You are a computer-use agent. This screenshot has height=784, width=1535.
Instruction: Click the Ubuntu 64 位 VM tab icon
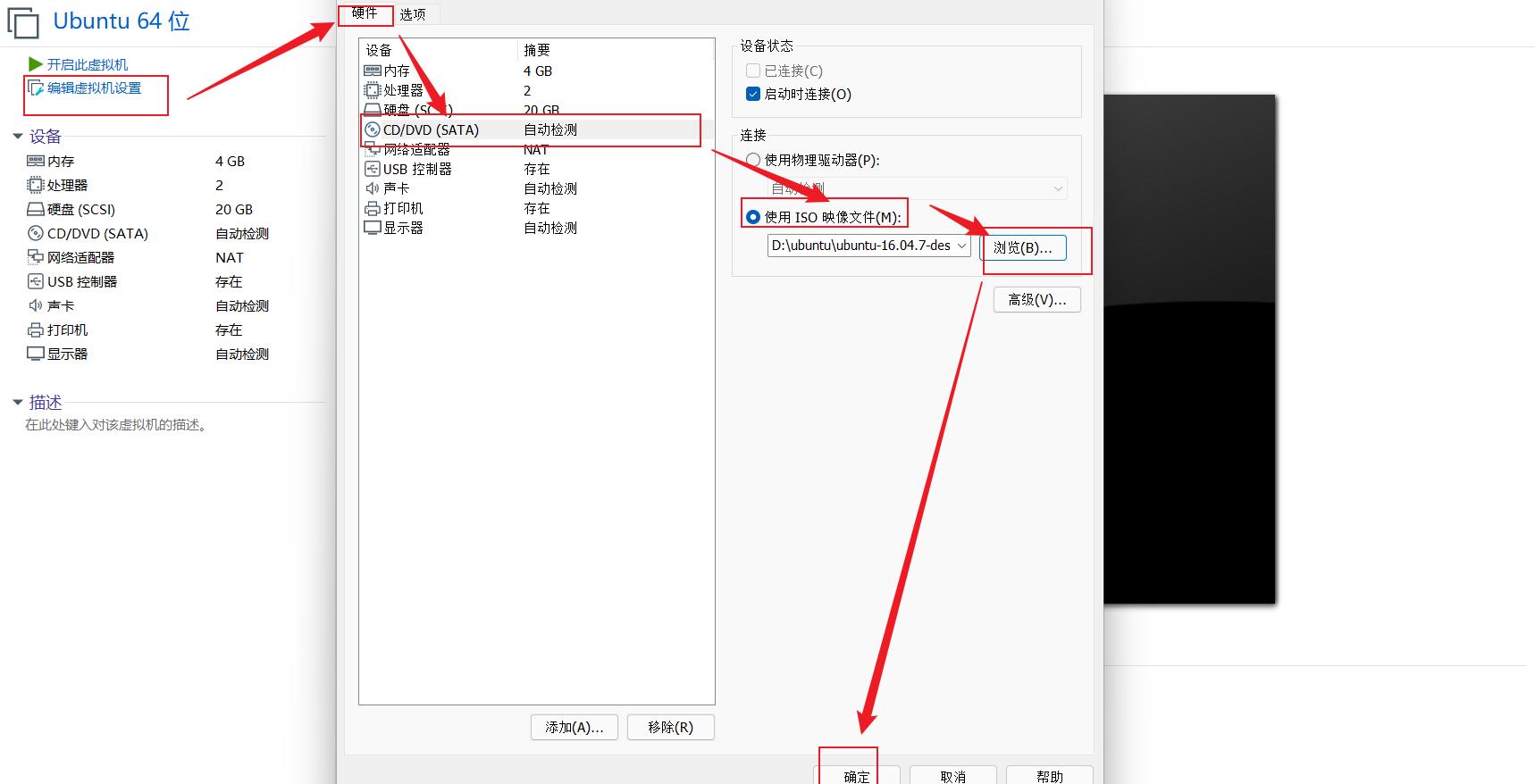(x=23, y=22)
